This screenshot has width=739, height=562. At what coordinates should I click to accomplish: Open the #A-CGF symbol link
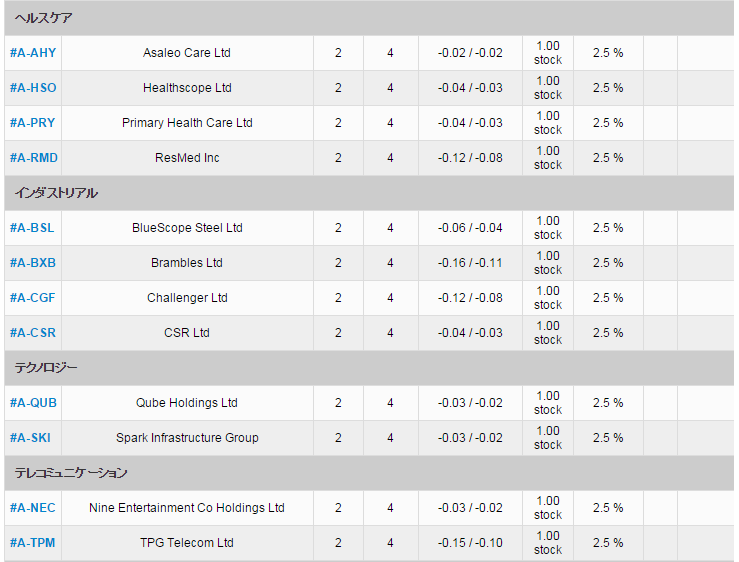click(33, 298)
